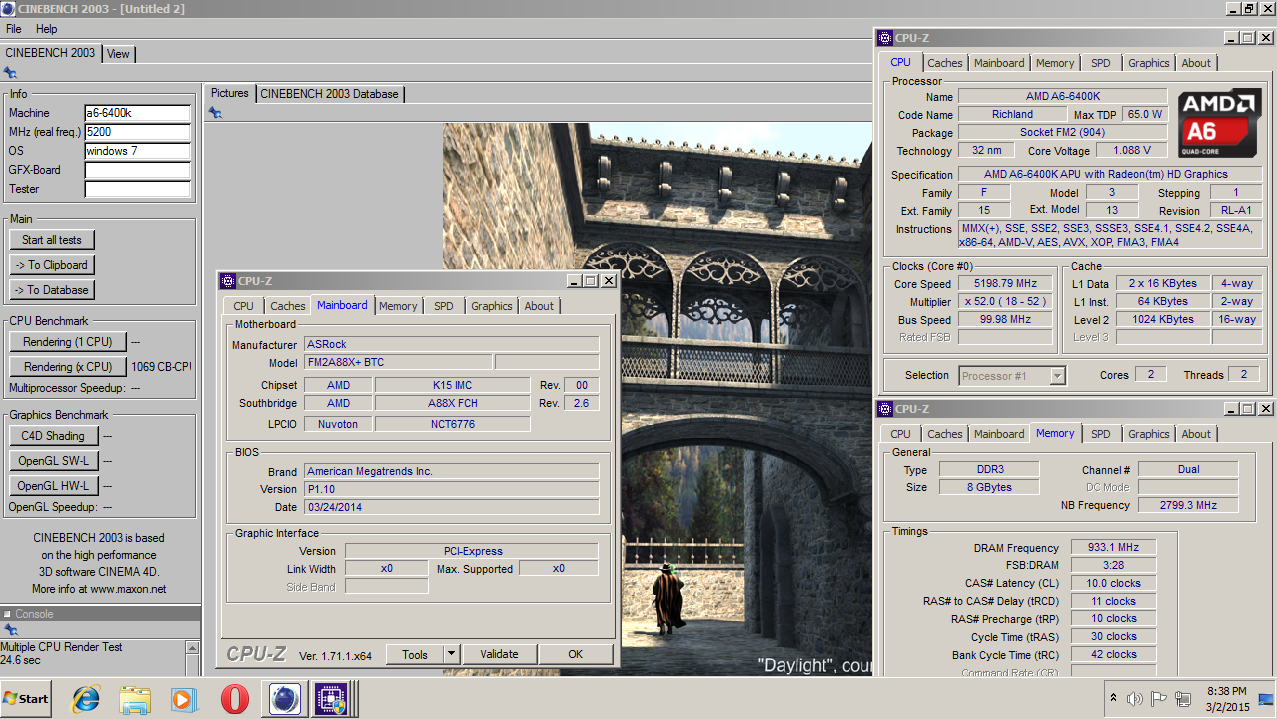Viewport: 1277px width, 719px height.
Task: Select the CINEBENCH 2003 Database tab
Action: click(x=330, y=94)
